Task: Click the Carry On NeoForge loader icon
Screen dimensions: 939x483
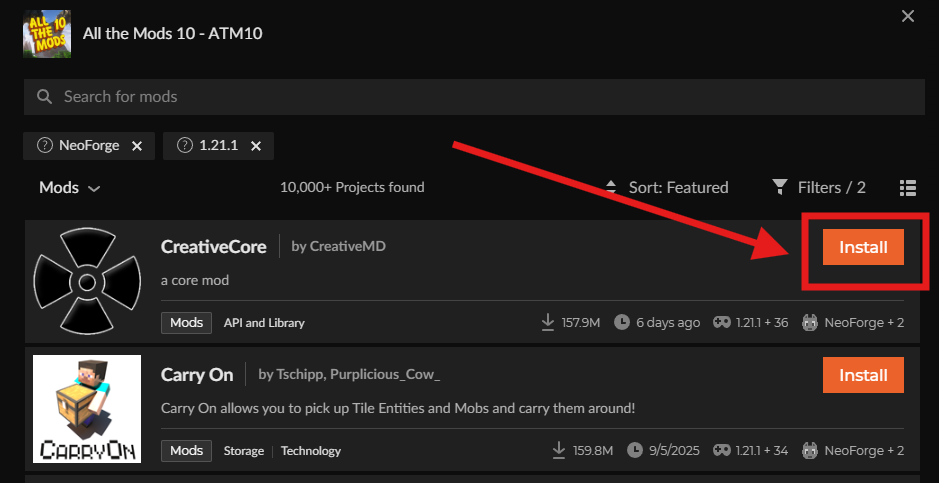Action: click(x=810, y=450)
